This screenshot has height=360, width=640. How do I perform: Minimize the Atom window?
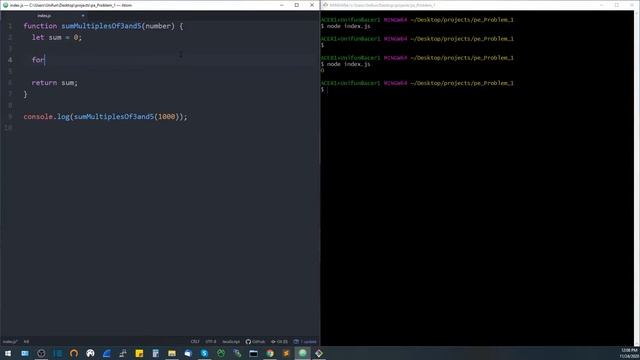(282, 5)
